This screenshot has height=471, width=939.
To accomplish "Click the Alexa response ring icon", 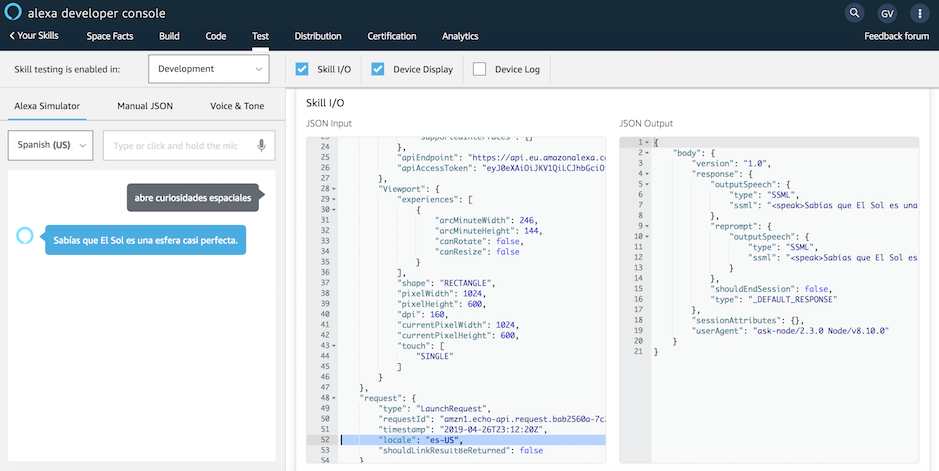I will click(25, 236).
